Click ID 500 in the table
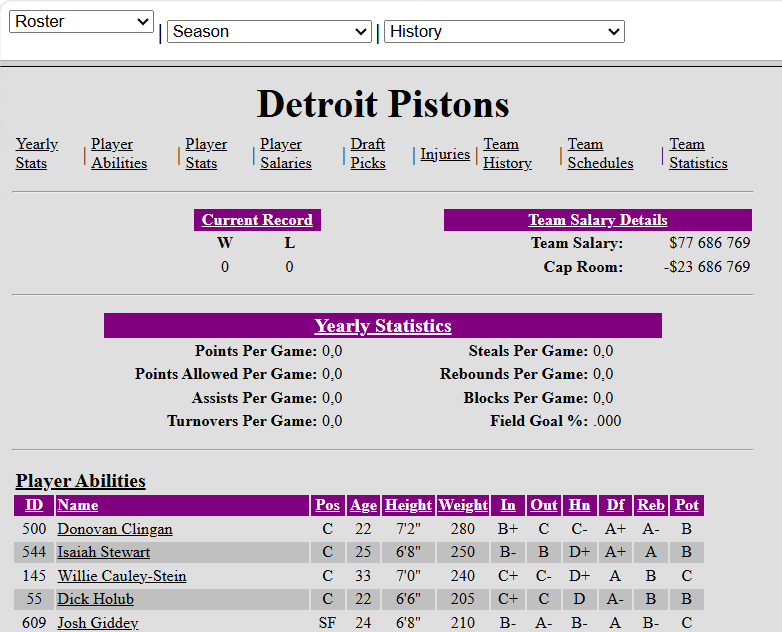 [x=34, y=529]
